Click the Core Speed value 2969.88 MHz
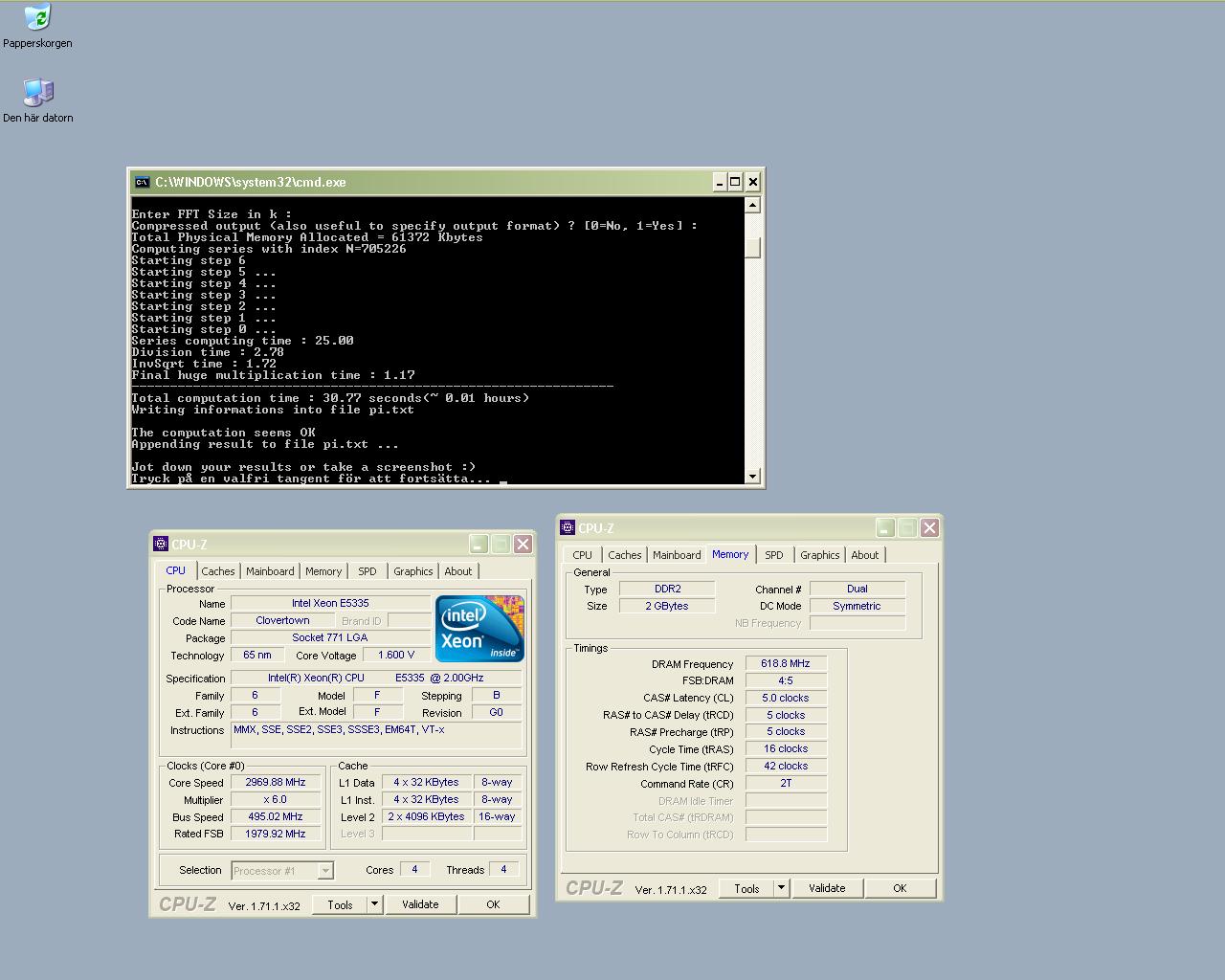This screenshot has width=1225, height=980. point(276,782)
